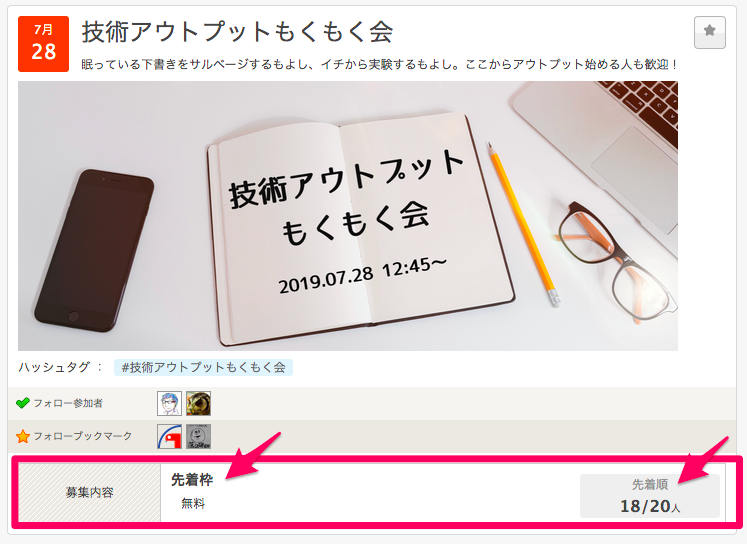The height and width of the screenshot is (544, 747).
Task: Open the glasses-wearing follower participant avatar
Action: tap(169, 403)
